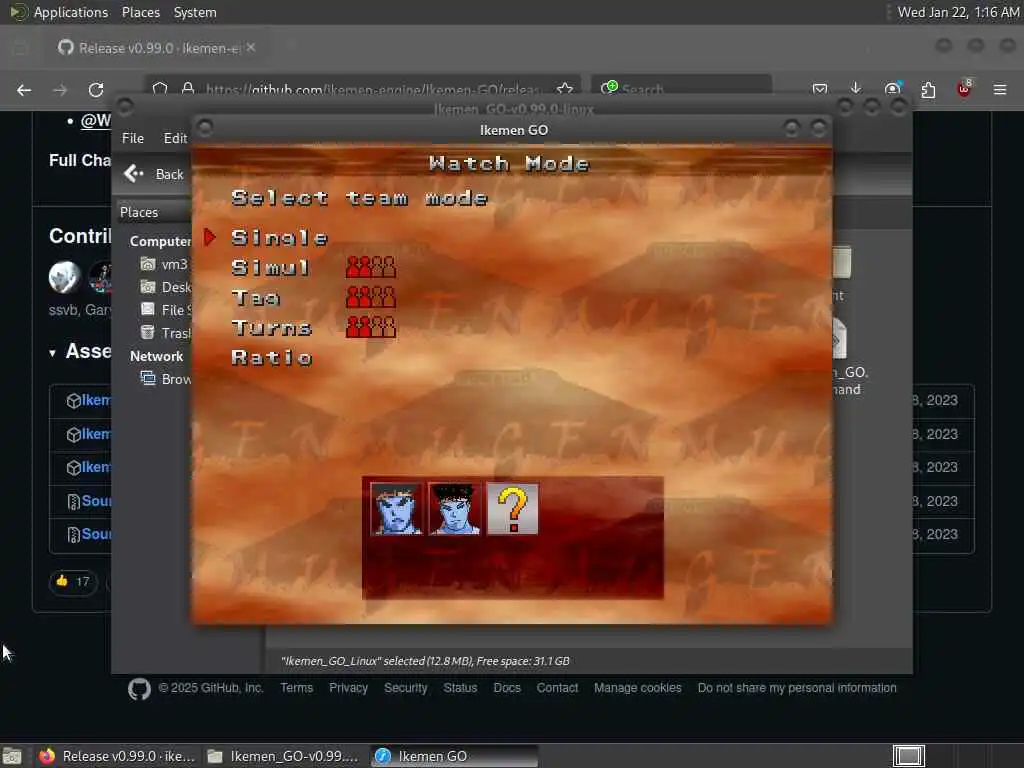Click Manage cookies footer link

point(637,688)
